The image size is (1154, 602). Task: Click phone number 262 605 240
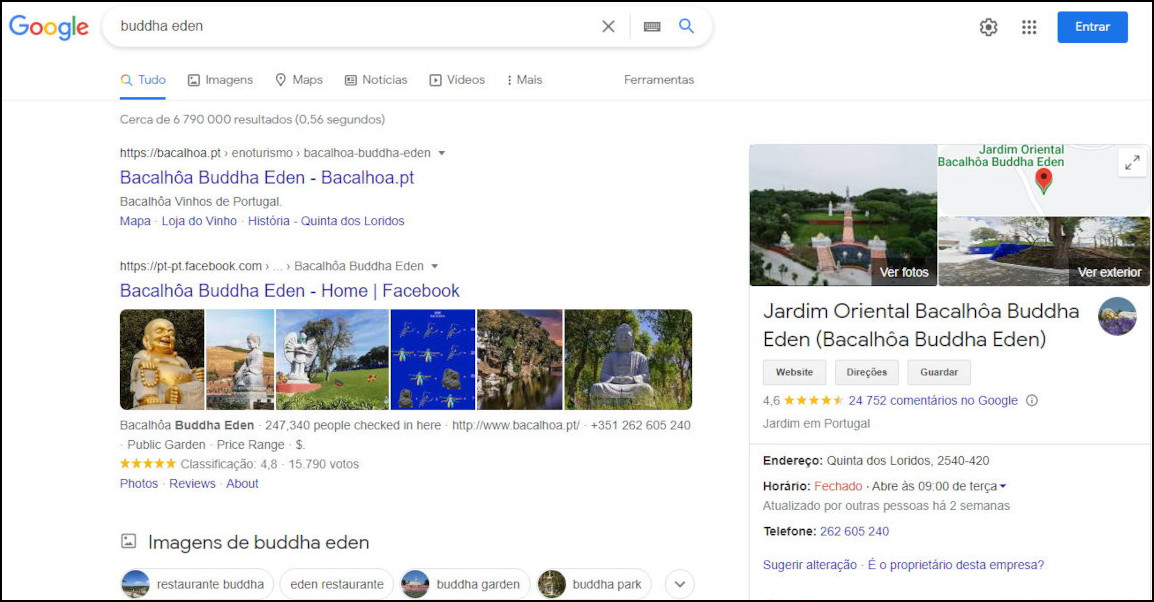(854, 531)
